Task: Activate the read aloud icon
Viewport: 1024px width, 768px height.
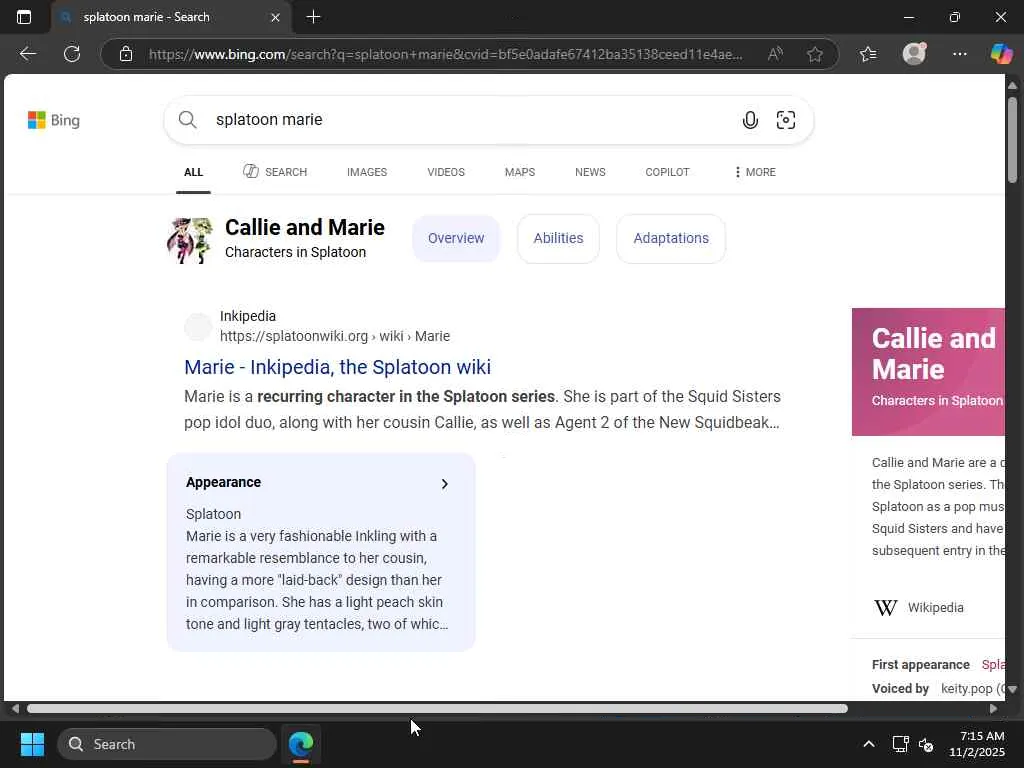Action: [775, 54]
